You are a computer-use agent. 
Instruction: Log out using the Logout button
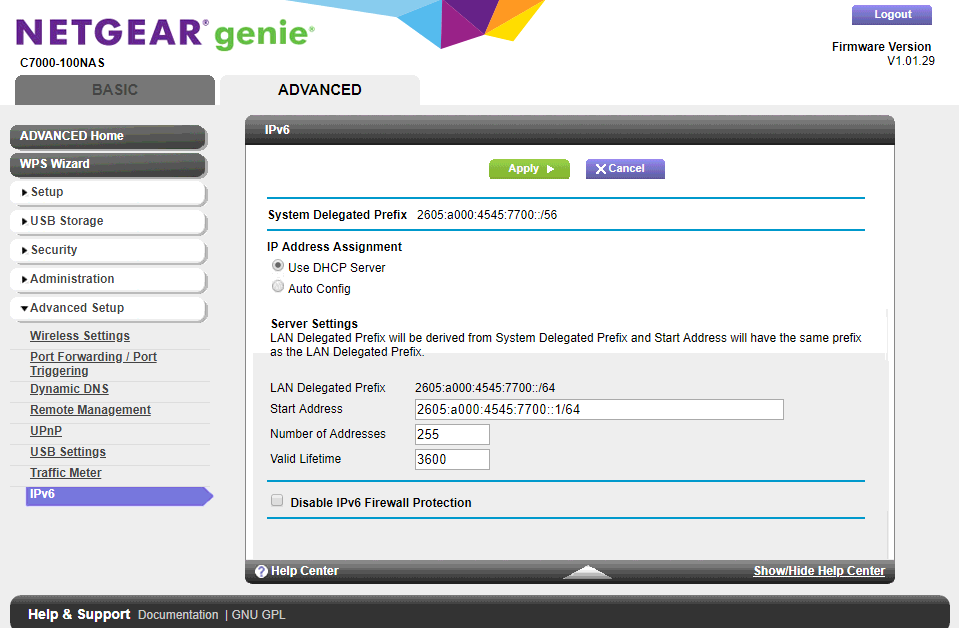coord(891,14)
